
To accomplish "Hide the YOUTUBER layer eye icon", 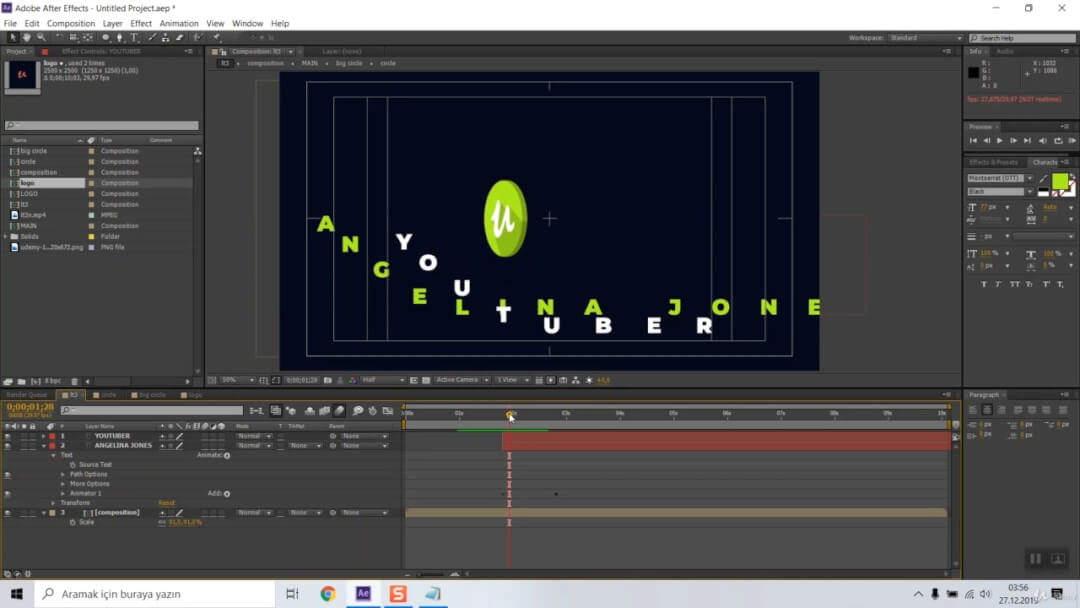I will pos(8,436).
